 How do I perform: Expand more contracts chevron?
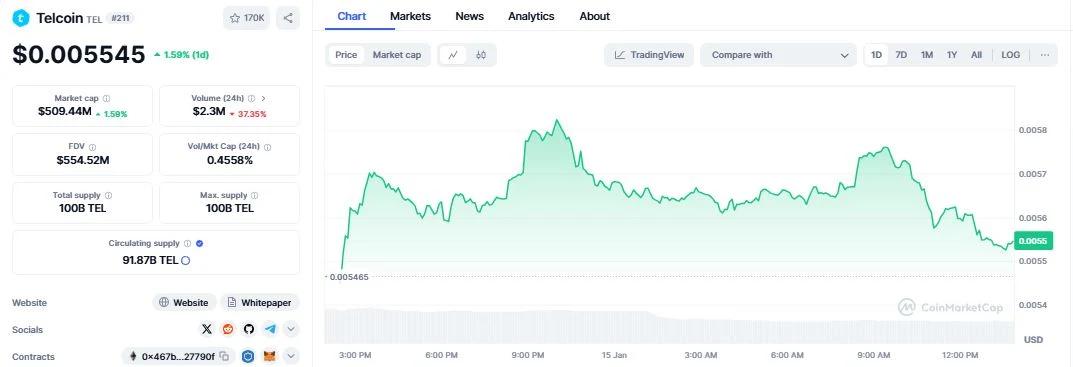[291, 356]
